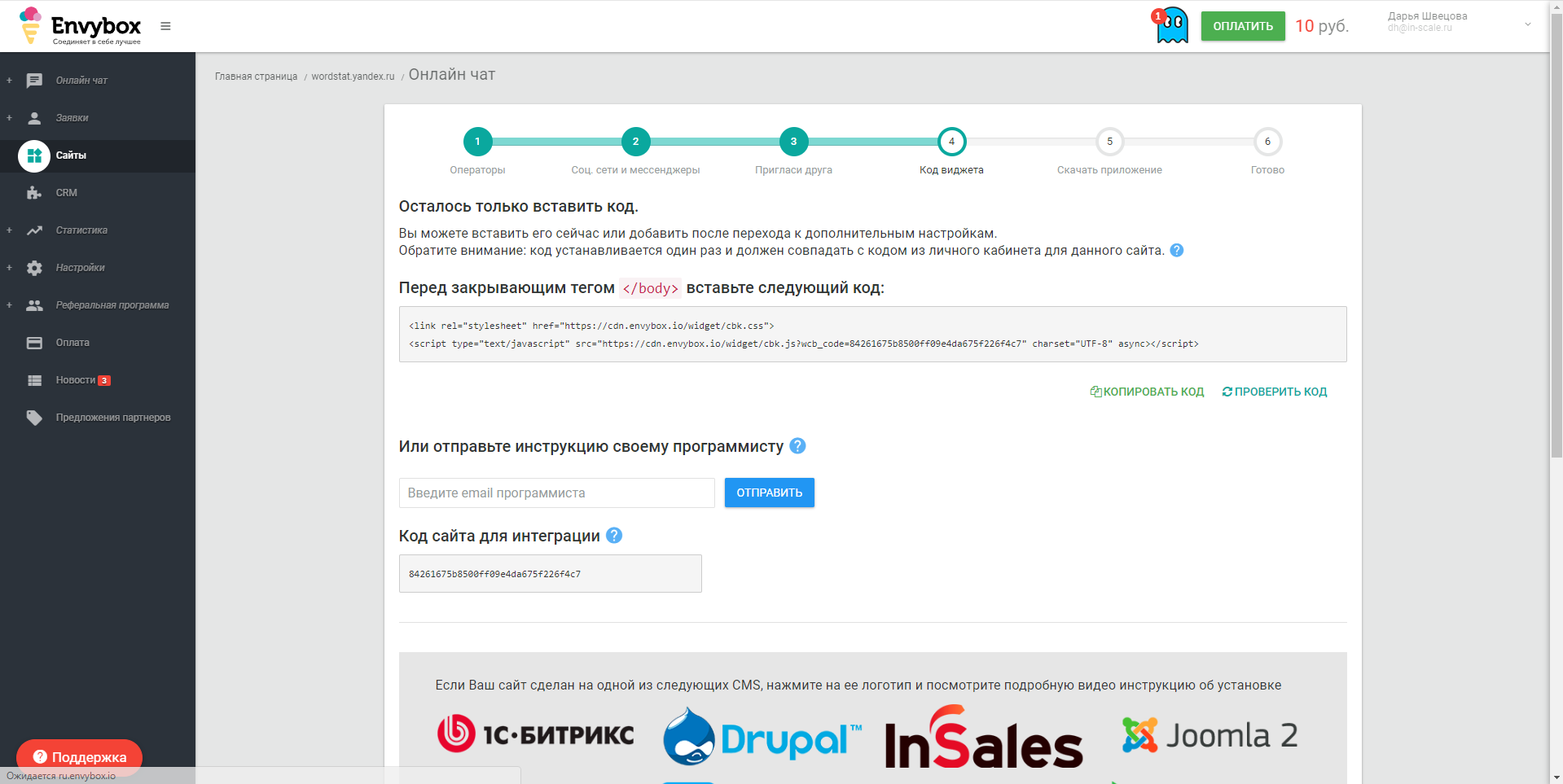Click the Оплата credit card icon
The image size is (1563, 784).
pos(34,343)
